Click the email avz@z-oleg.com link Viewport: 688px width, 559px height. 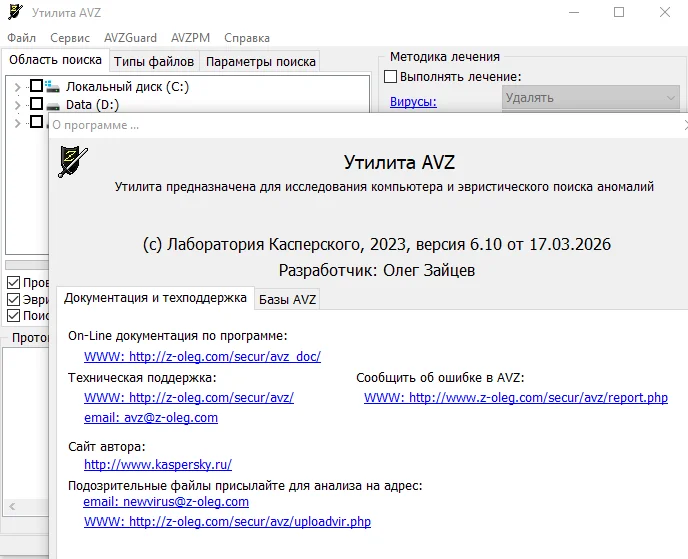[151, 418]
